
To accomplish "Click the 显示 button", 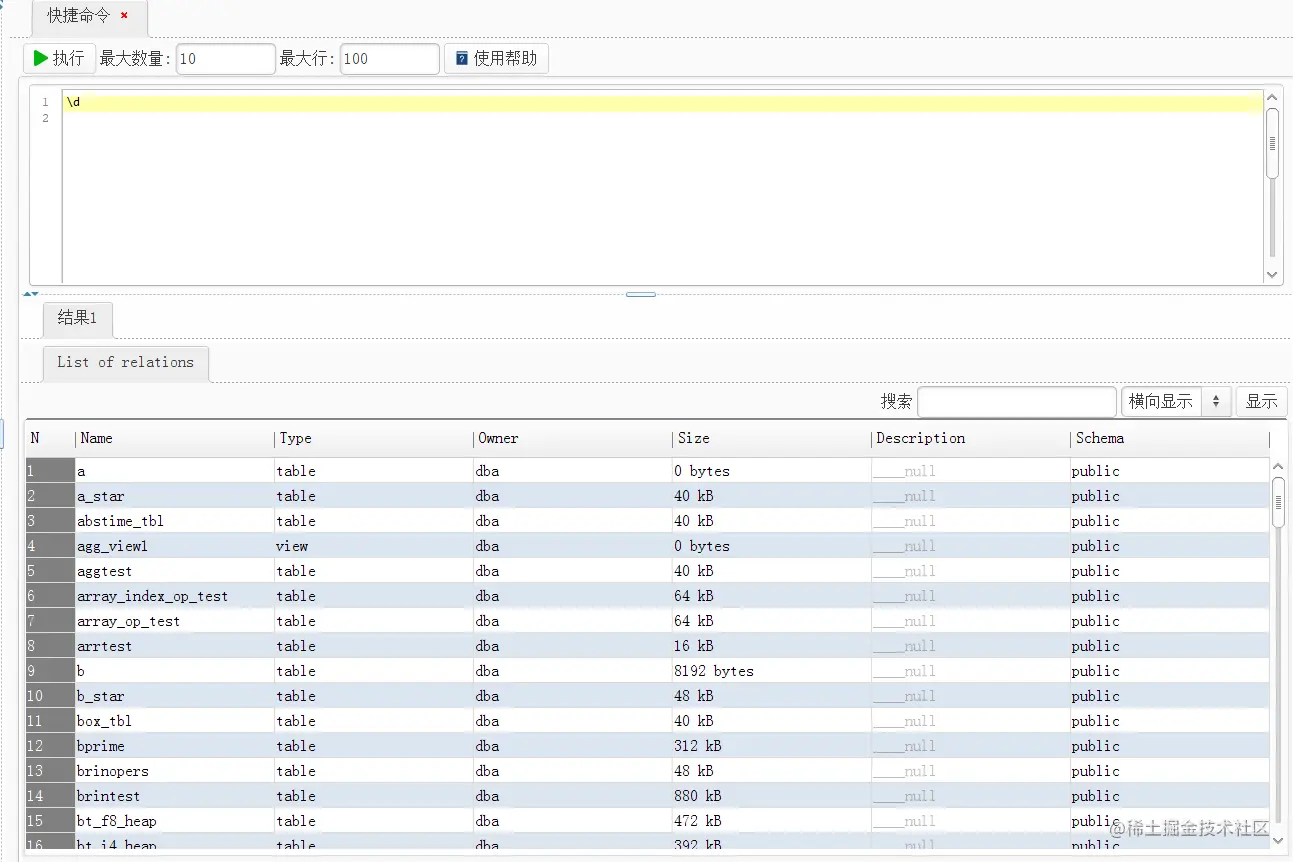I will coord(1262,401).
